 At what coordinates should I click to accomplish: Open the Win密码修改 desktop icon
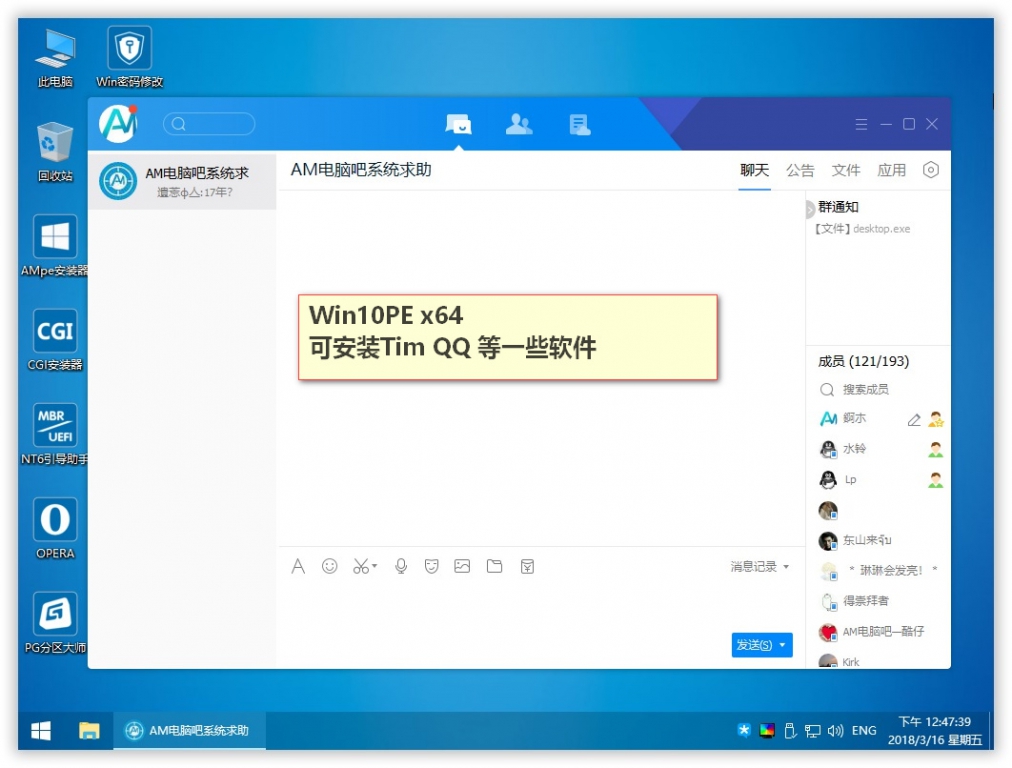pyautogui.click(x=129, y=57)
